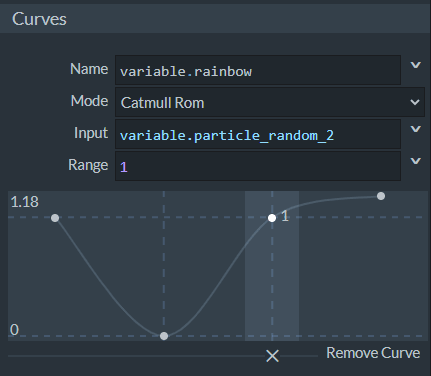Click the X icon to remove the curve
This screenshot has height=376, width=431.
(x=272, y=356)
